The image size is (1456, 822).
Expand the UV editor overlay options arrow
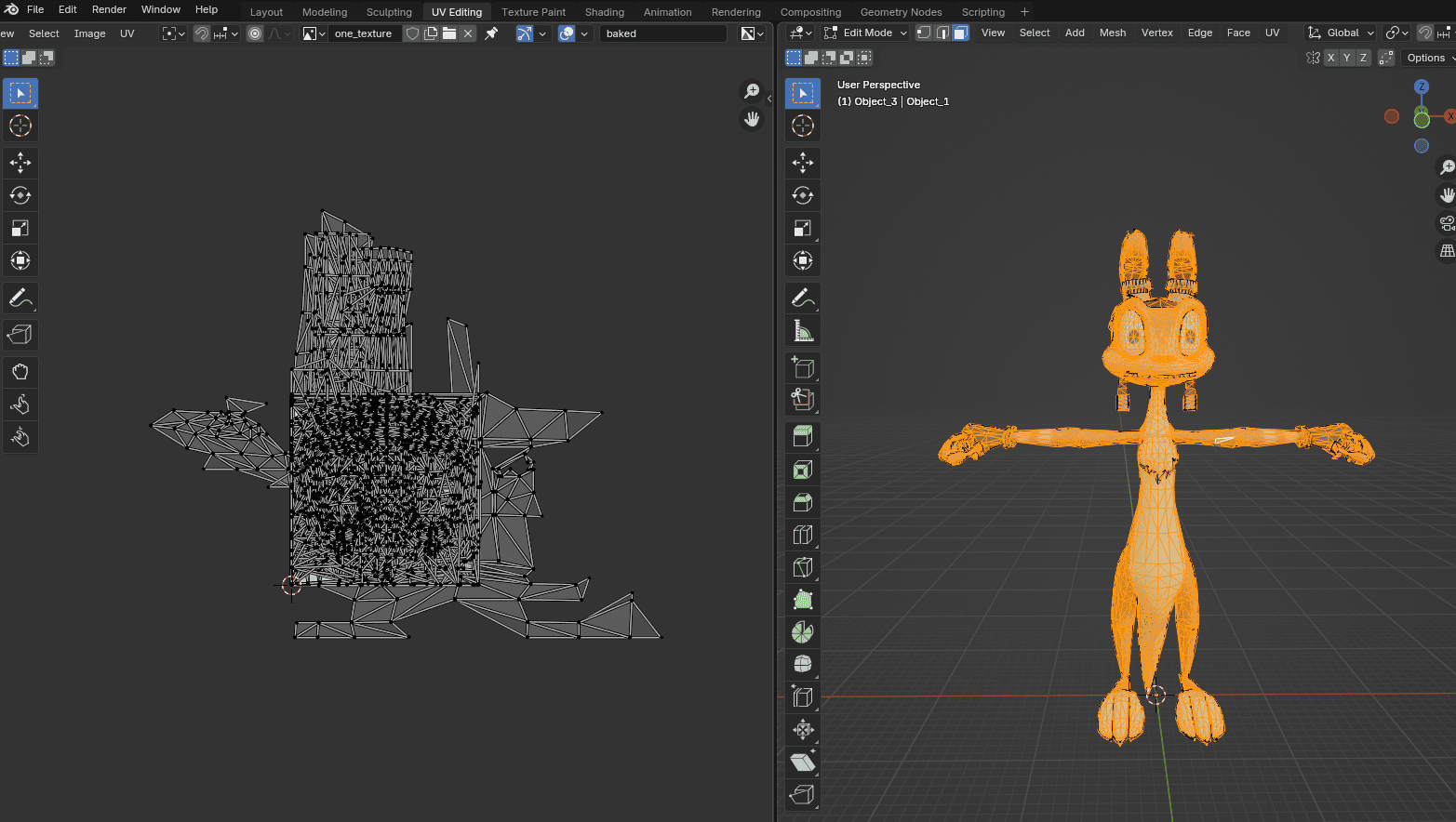pos(584,33)
